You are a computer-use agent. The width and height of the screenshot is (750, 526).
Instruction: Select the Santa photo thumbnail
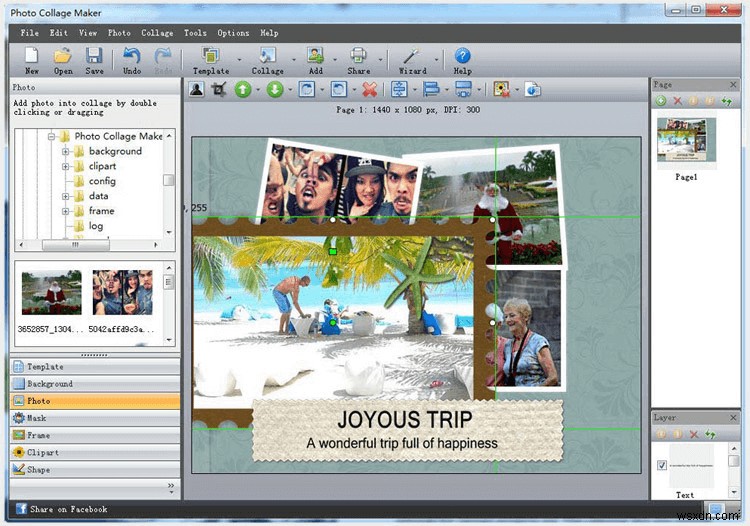(52, 292)
